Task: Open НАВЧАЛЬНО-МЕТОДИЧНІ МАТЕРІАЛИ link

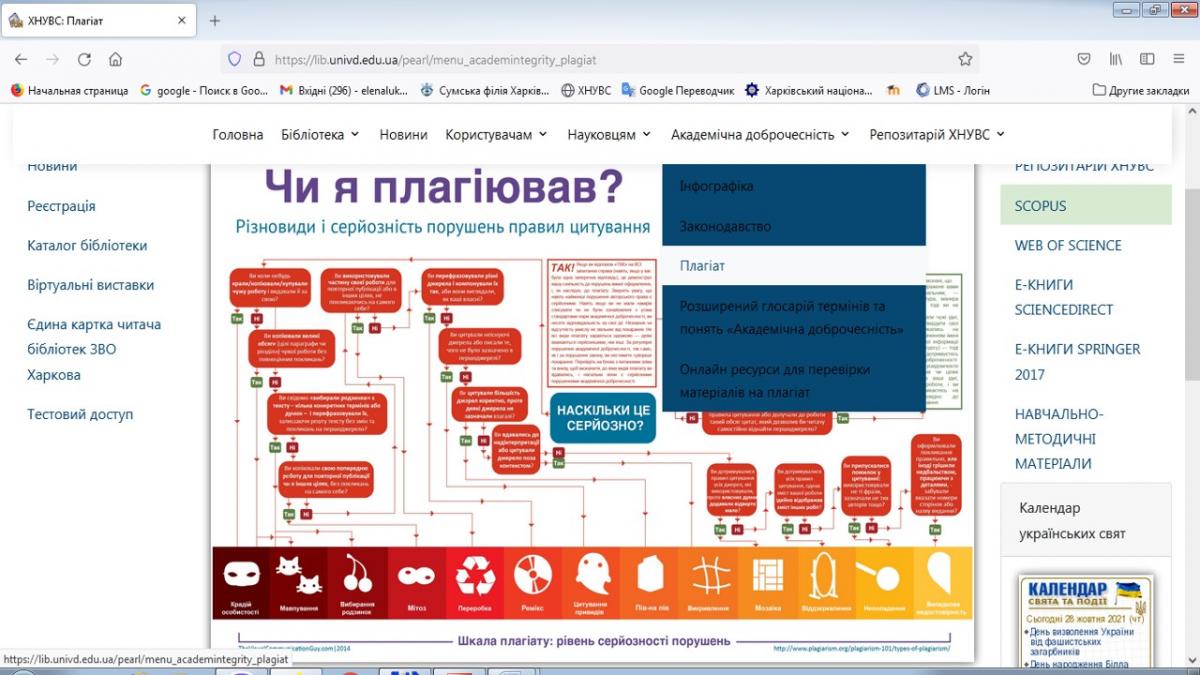Action: (1059, 439)
